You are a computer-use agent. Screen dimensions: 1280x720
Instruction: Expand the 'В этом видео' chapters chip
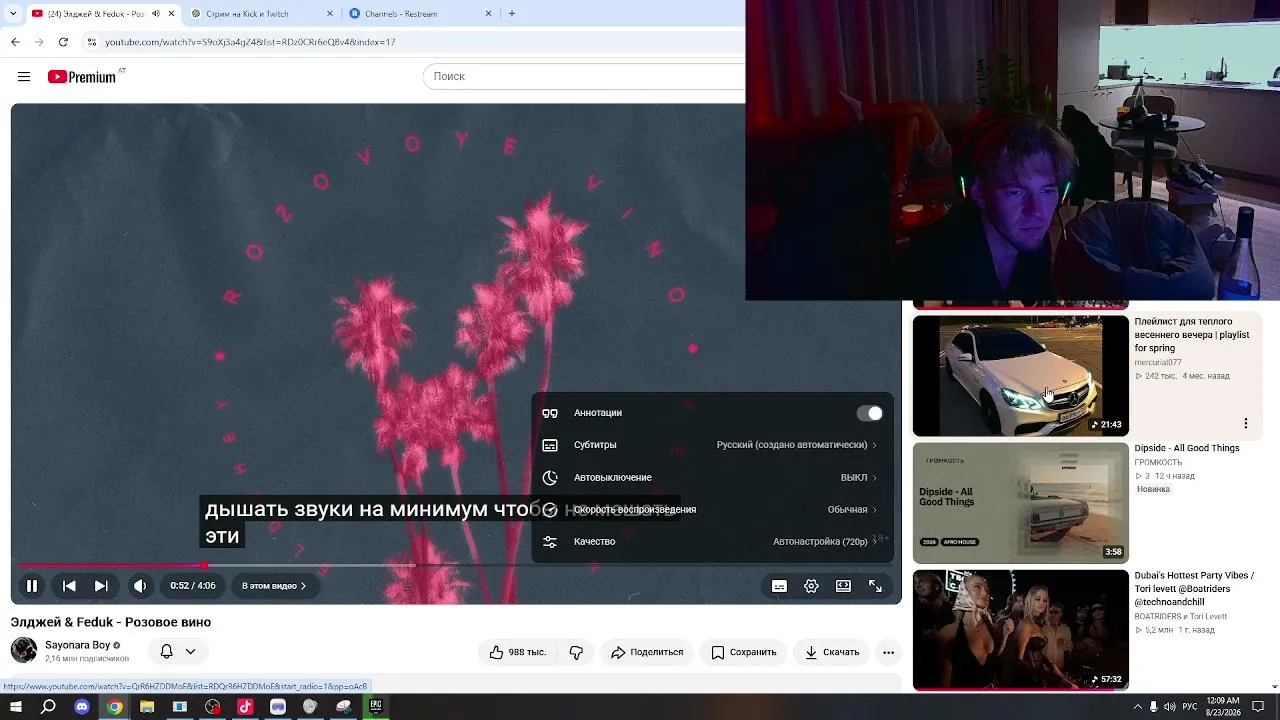[273, 586]
